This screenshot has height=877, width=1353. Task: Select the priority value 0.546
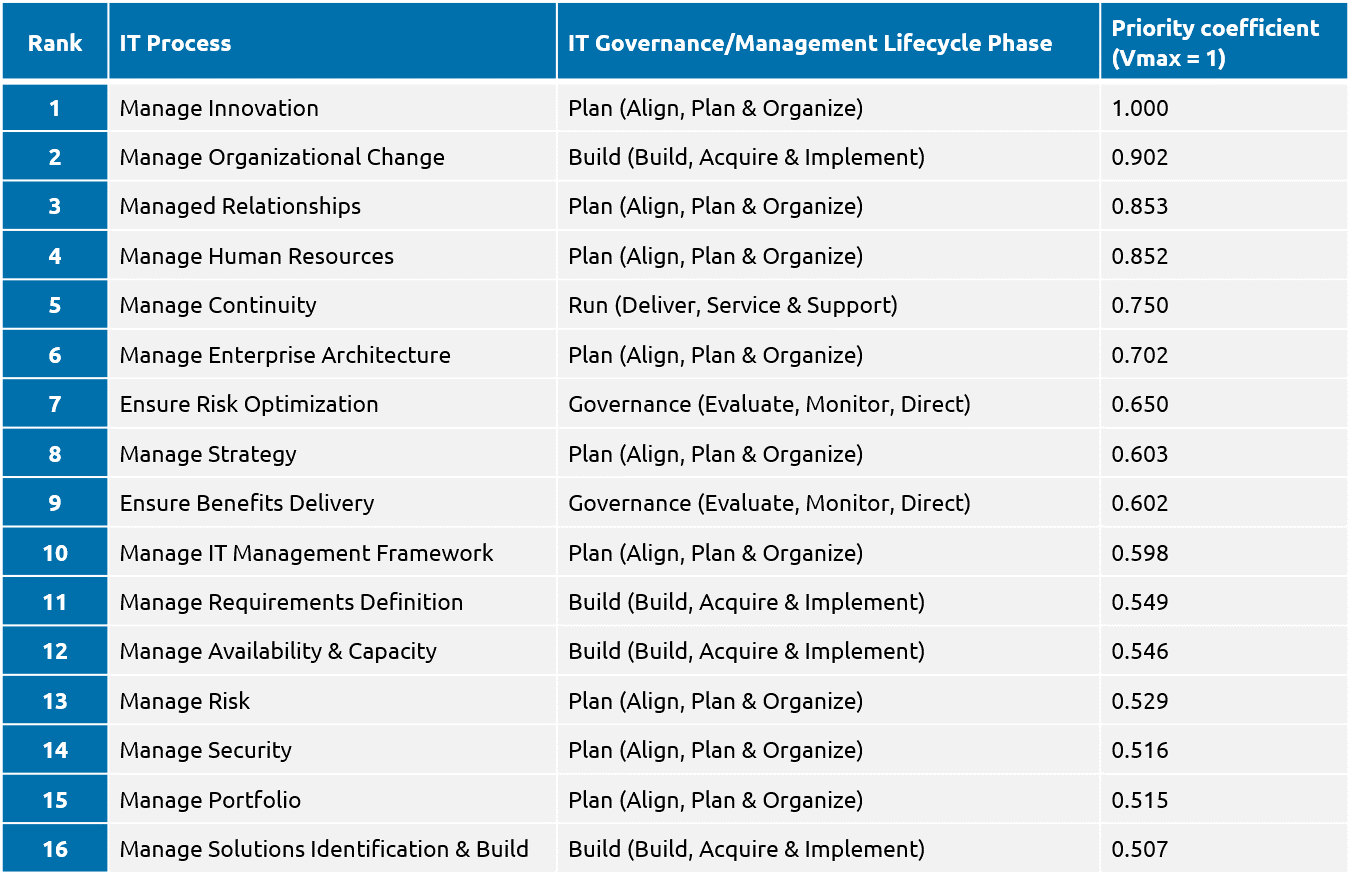pyautogui.click(x=1140, y=651)
